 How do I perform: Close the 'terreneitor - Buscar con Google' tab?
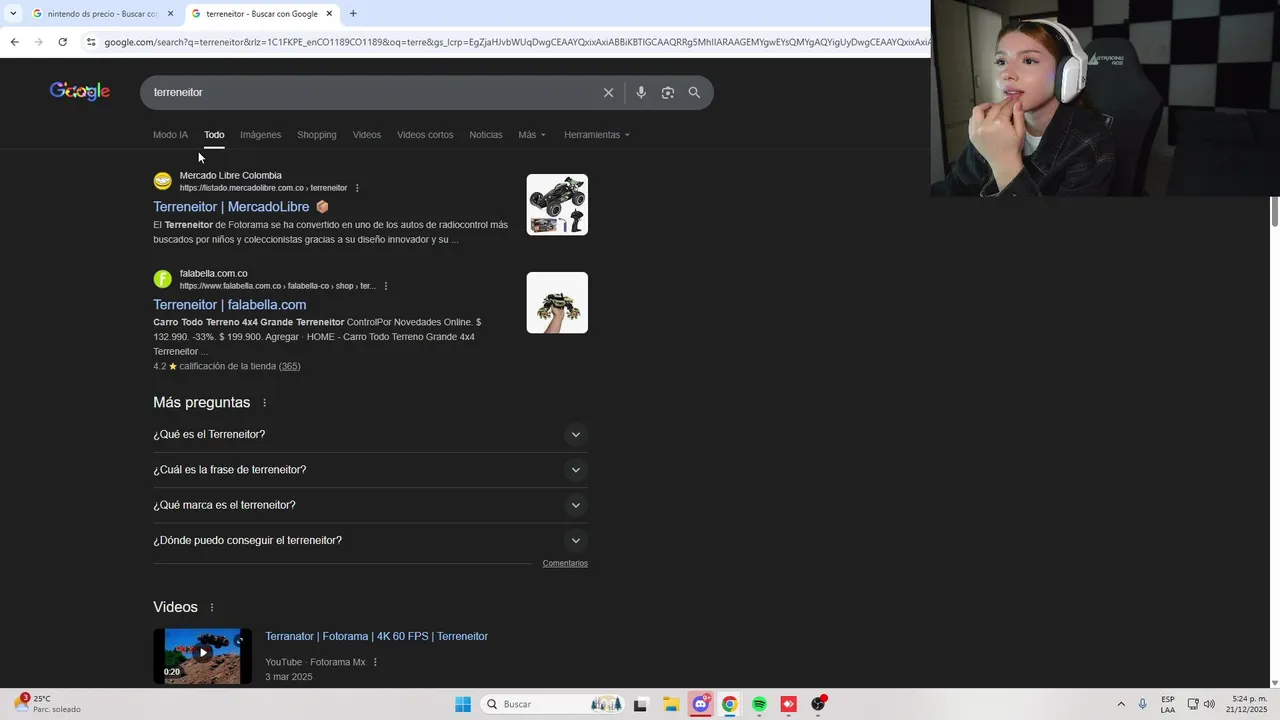(x=329, y=13)
